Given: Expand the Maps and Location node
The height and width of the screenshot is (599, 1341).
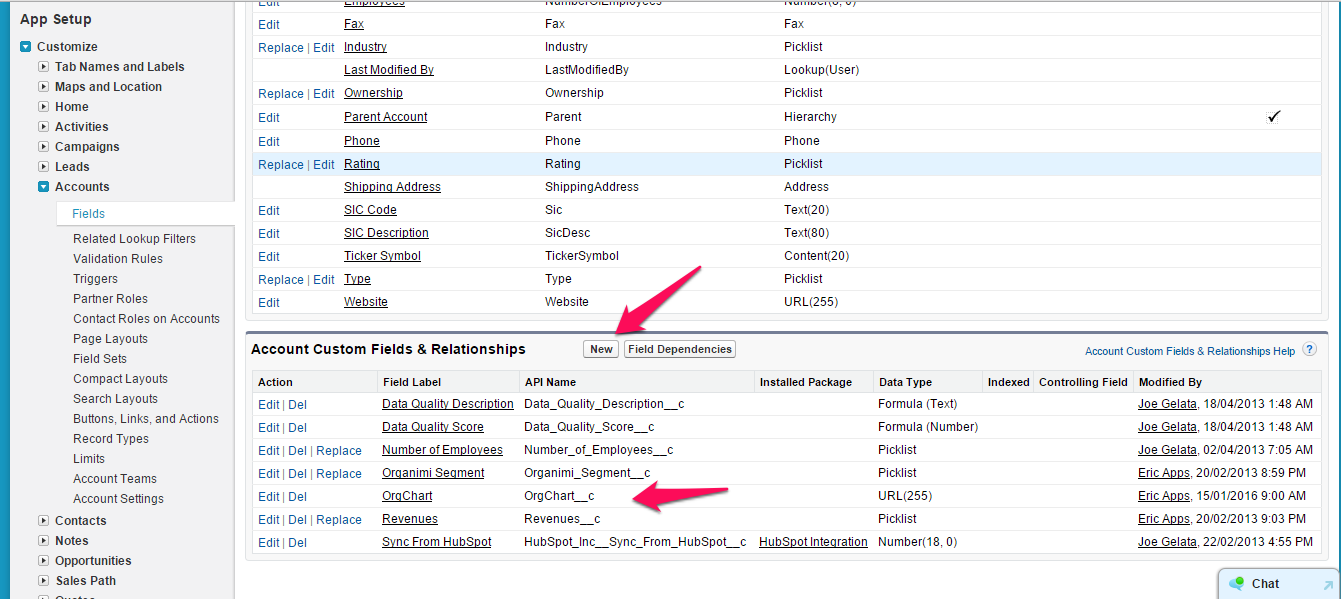Looking at the screenshot, I should 44,87.
